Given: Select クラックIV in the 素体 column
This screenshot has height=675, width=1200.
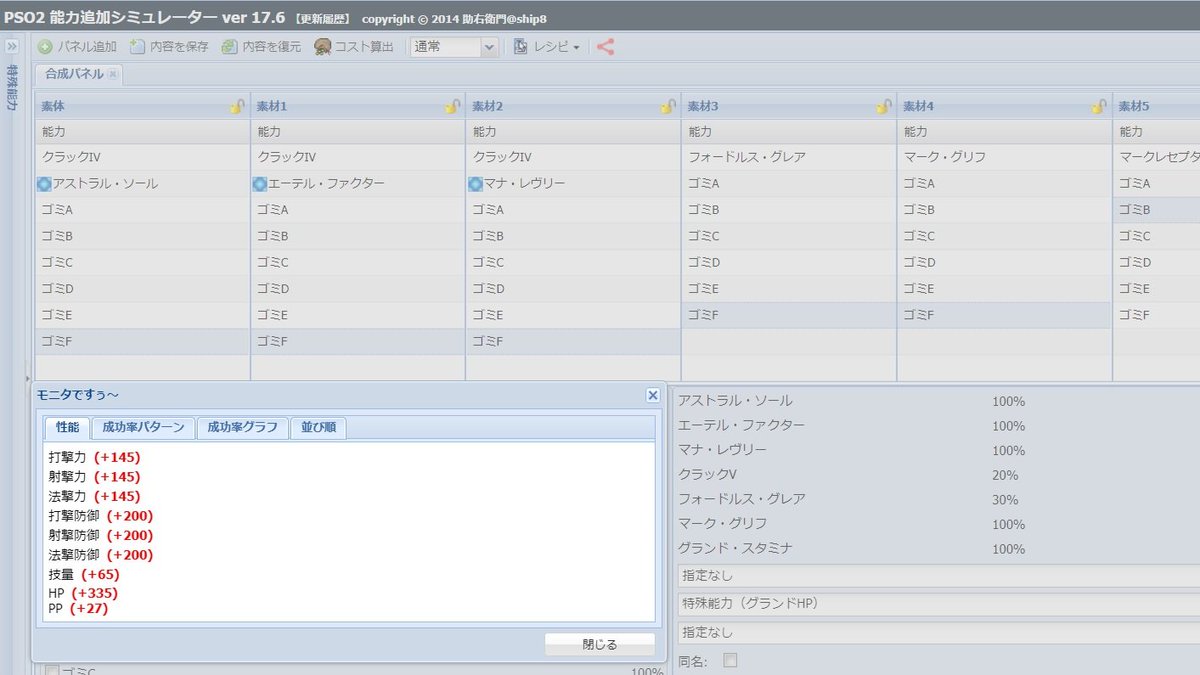Looking at the screenshot, I should pyautogui.click(x=142, y=158).
